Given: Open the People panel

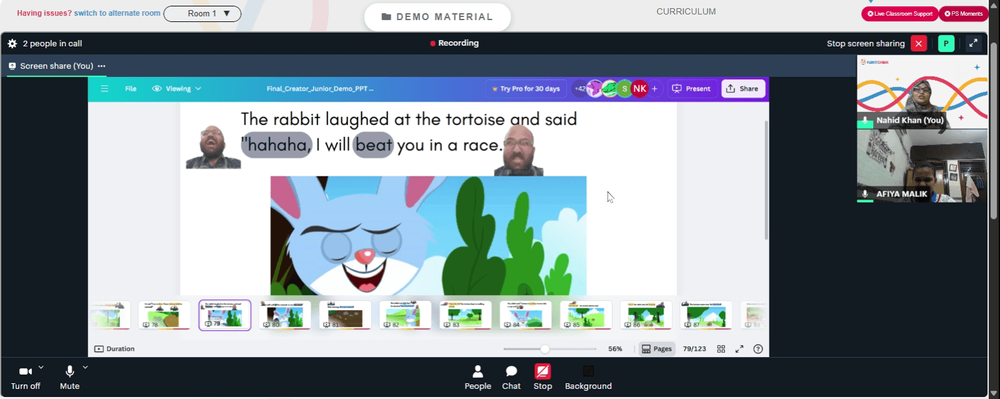Looking at the screenshot, I should coord(478,377).
